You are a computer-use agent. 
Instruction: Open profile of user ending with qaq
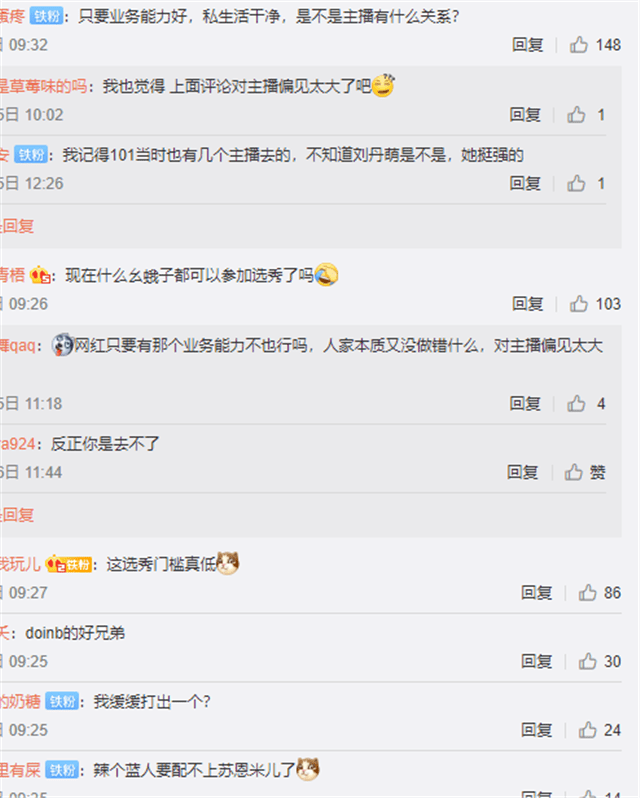(18, 346)
